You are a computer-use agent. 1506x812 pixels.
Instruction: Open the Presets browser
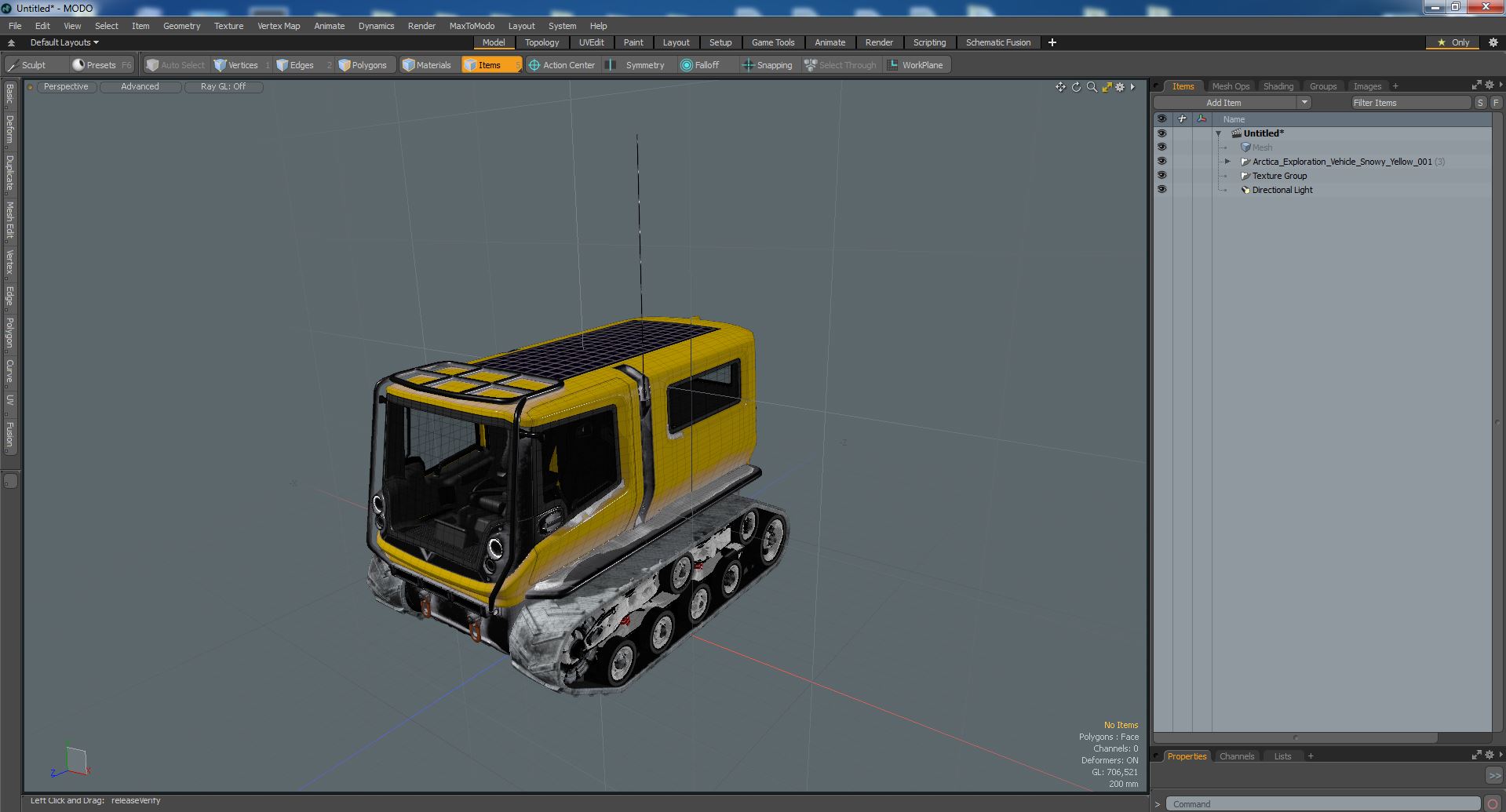(101, 65)
